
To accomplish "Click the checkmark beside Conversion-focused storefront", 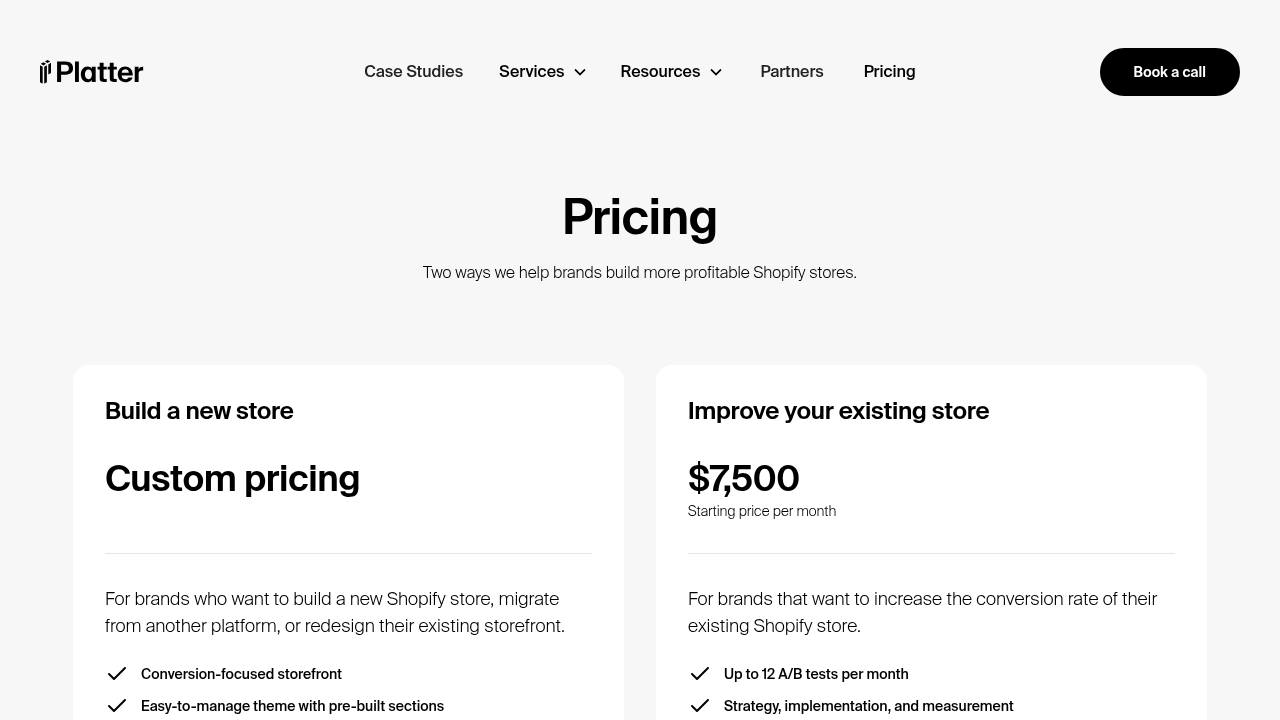I will [117, 674].
